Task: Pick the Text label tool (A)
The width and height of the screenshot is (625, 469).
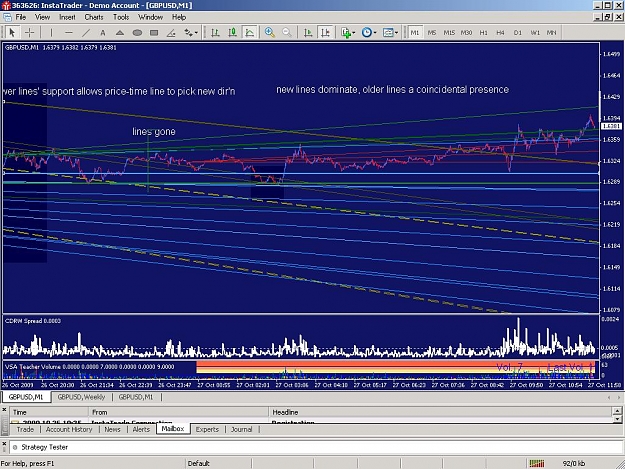Action: tap(103, 32)
